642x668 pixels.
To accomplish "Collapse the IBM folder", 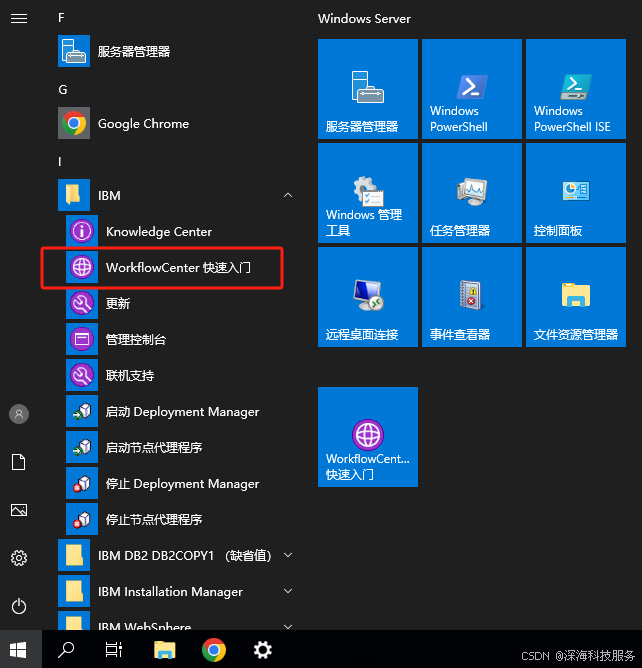I will pos(288,195).
